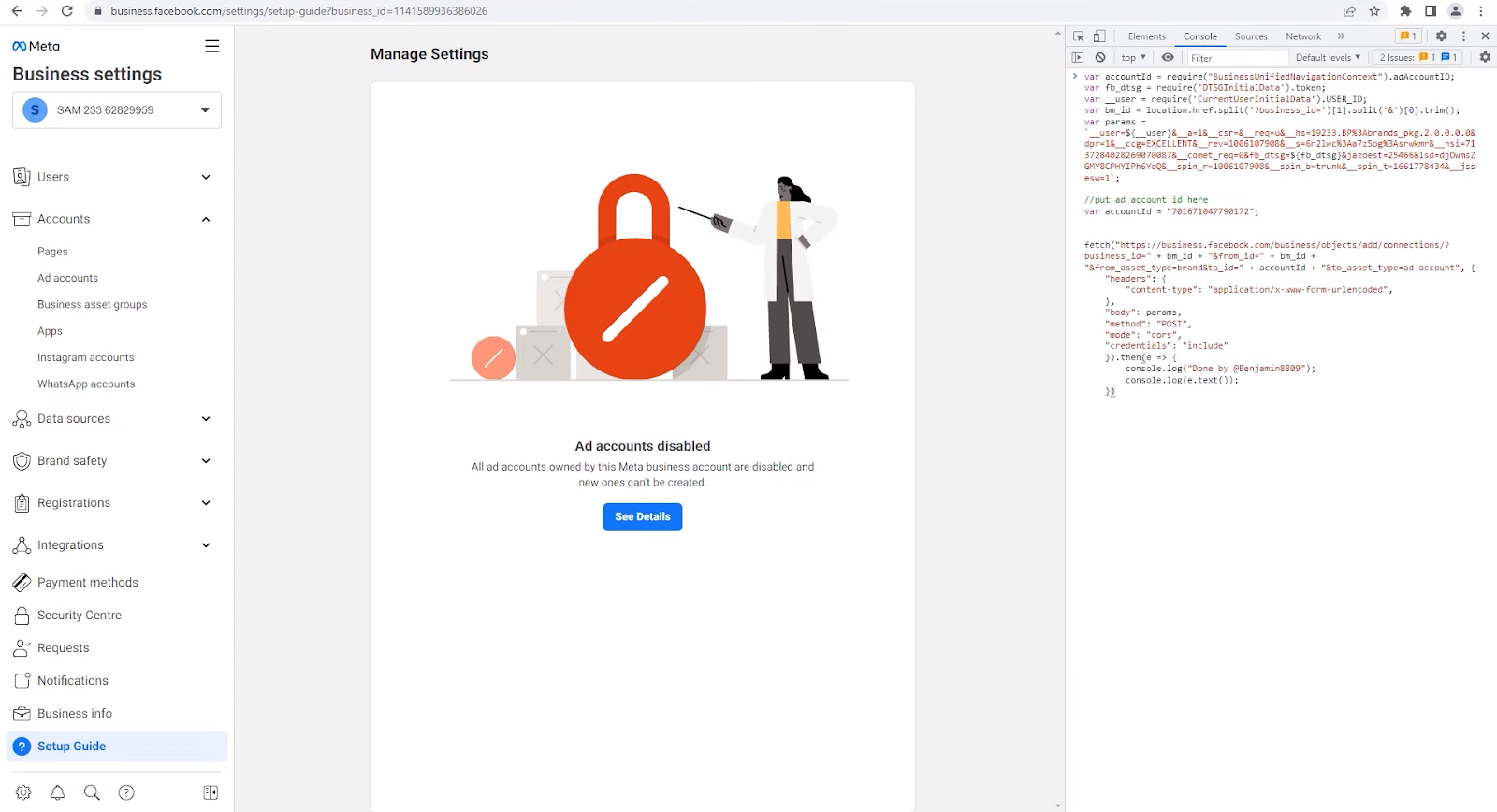Open Notifications settings
Image resolution: width=1497 pixels, height=812 pixels.
pos(73,681)
